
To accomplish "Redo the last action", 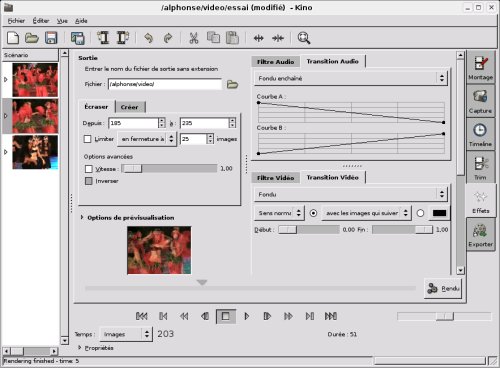I will pyautogui.click(x=168, y=38).
